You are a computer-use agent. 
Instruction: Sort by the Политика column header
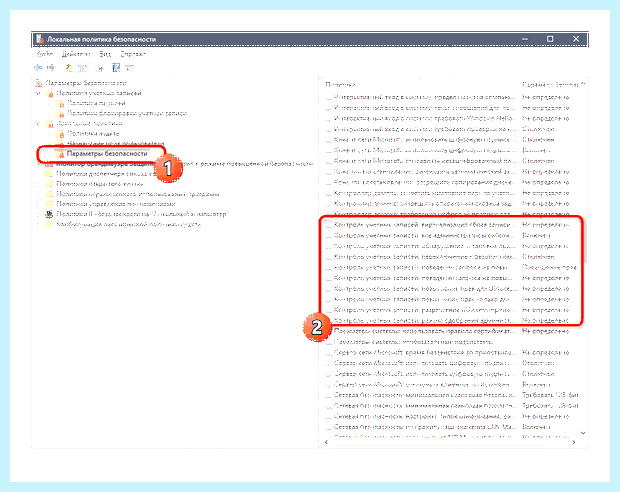tap(340, 85)
